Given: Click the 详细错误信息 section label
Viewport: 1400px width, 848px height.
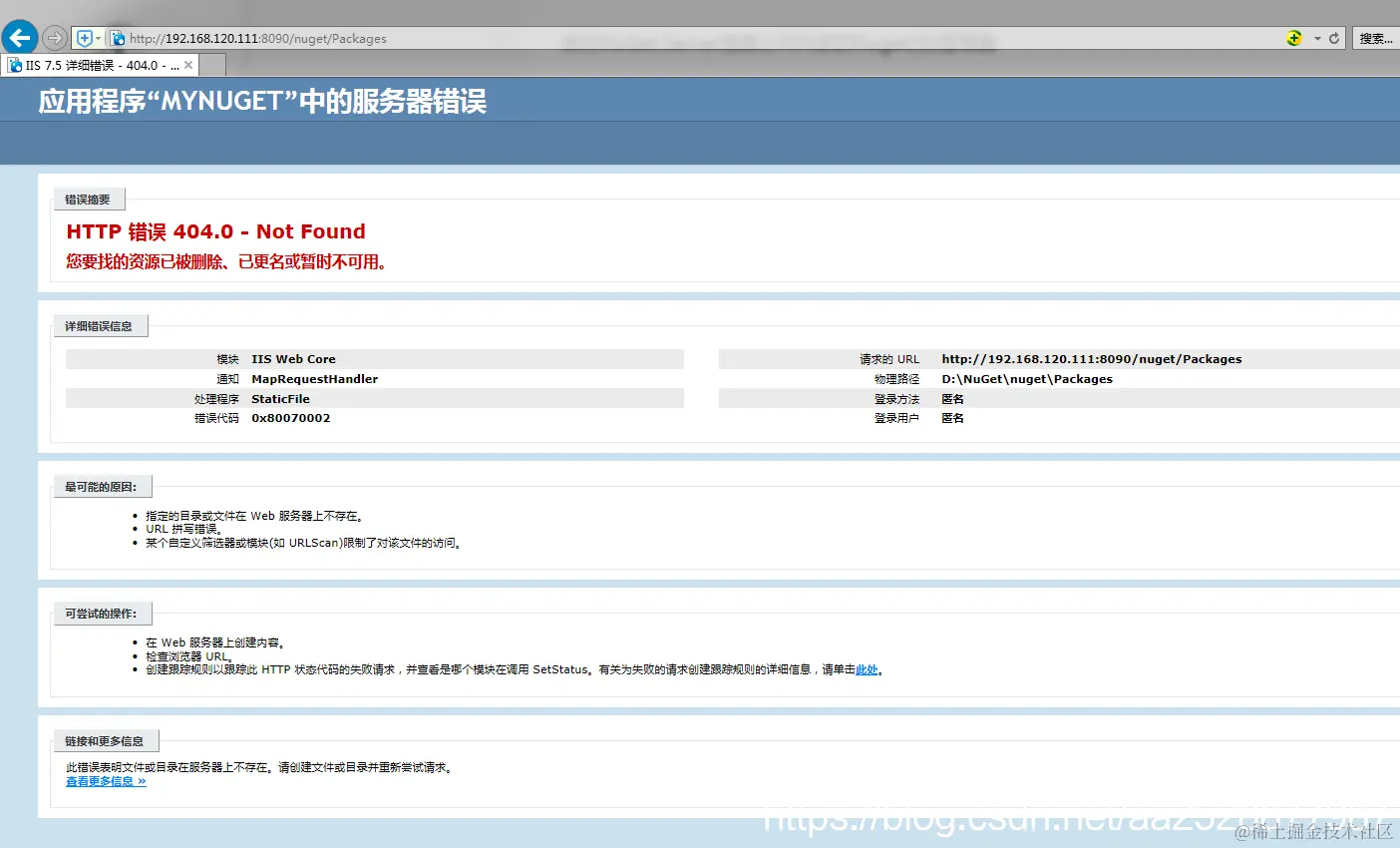Looking at the screenshot, I should [99, 326].
